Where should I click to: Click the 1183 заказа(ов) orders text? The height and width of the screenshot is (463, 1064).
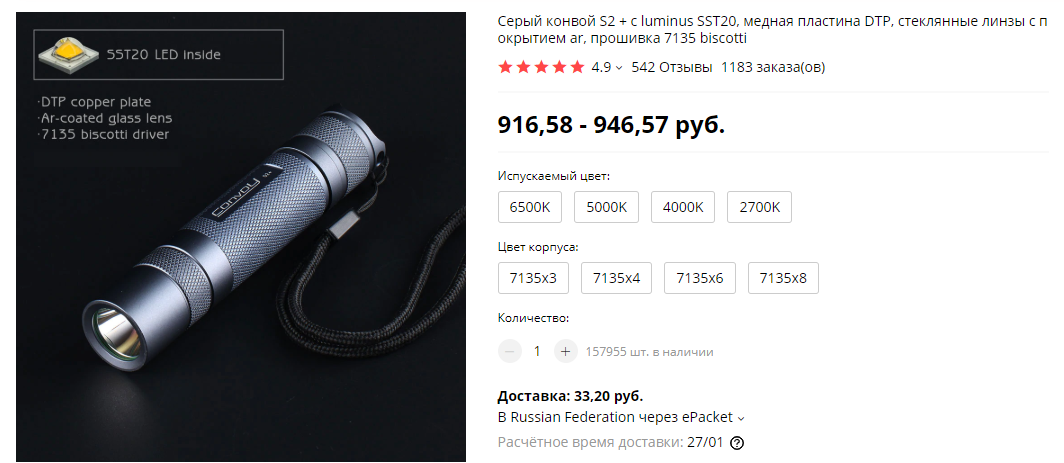[773, 67]
